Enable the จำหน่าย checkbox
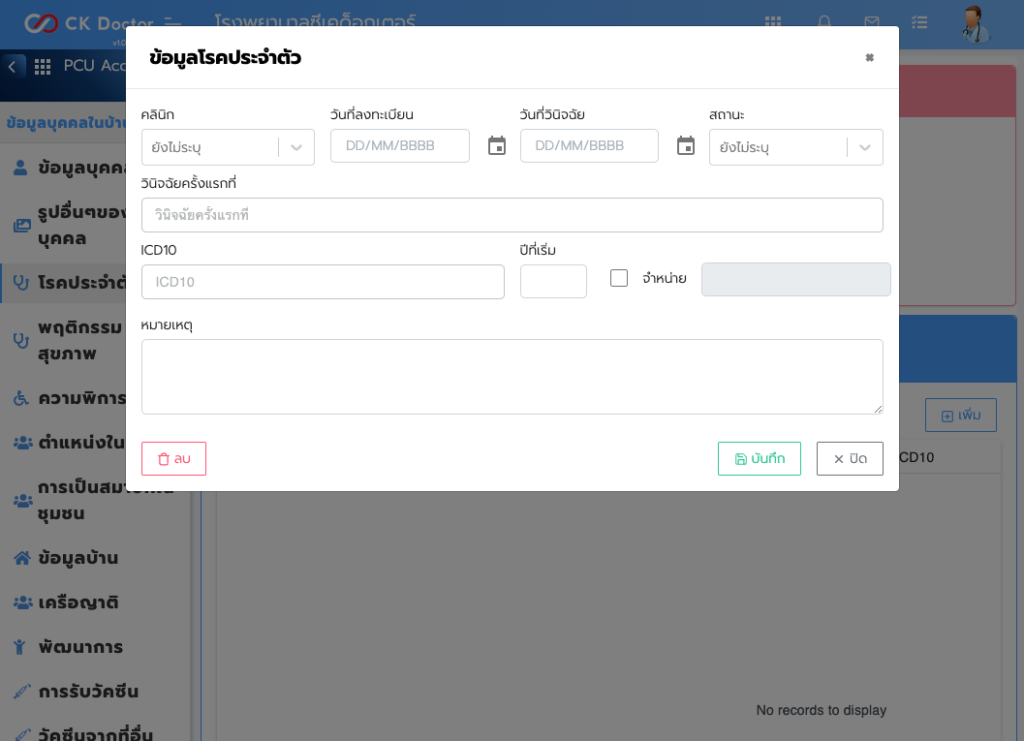Viewport: 1024px width, 741px height. coord(619,278)
